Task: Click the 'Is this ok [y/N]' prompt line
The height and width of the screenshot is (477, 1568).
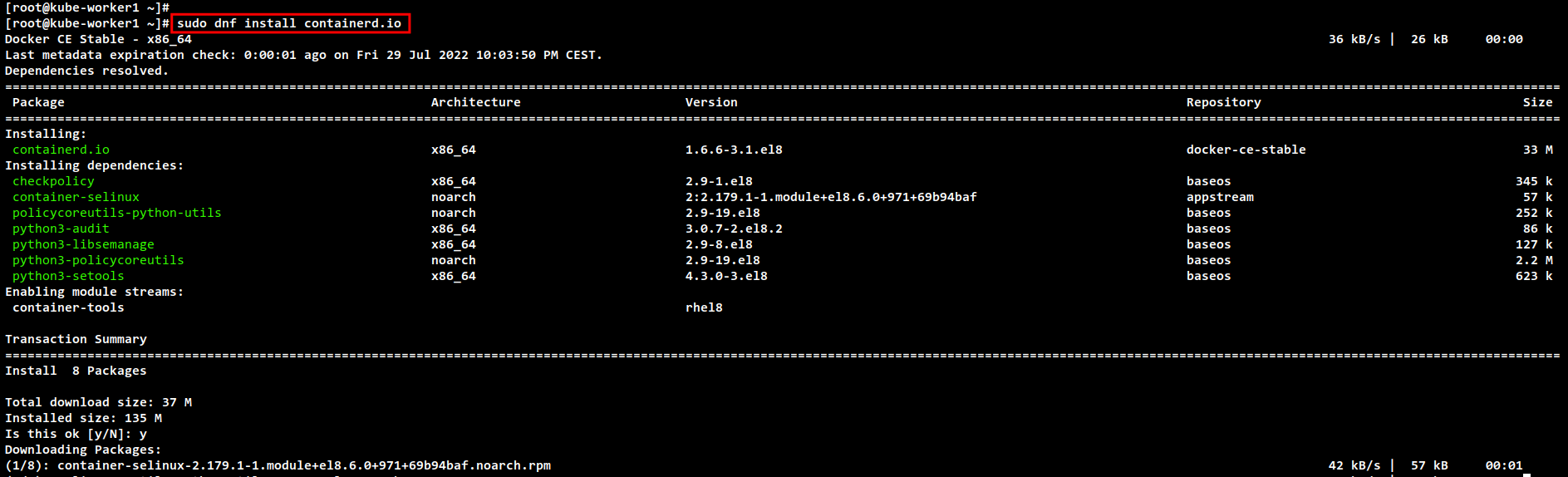Action: coord(76,434)
